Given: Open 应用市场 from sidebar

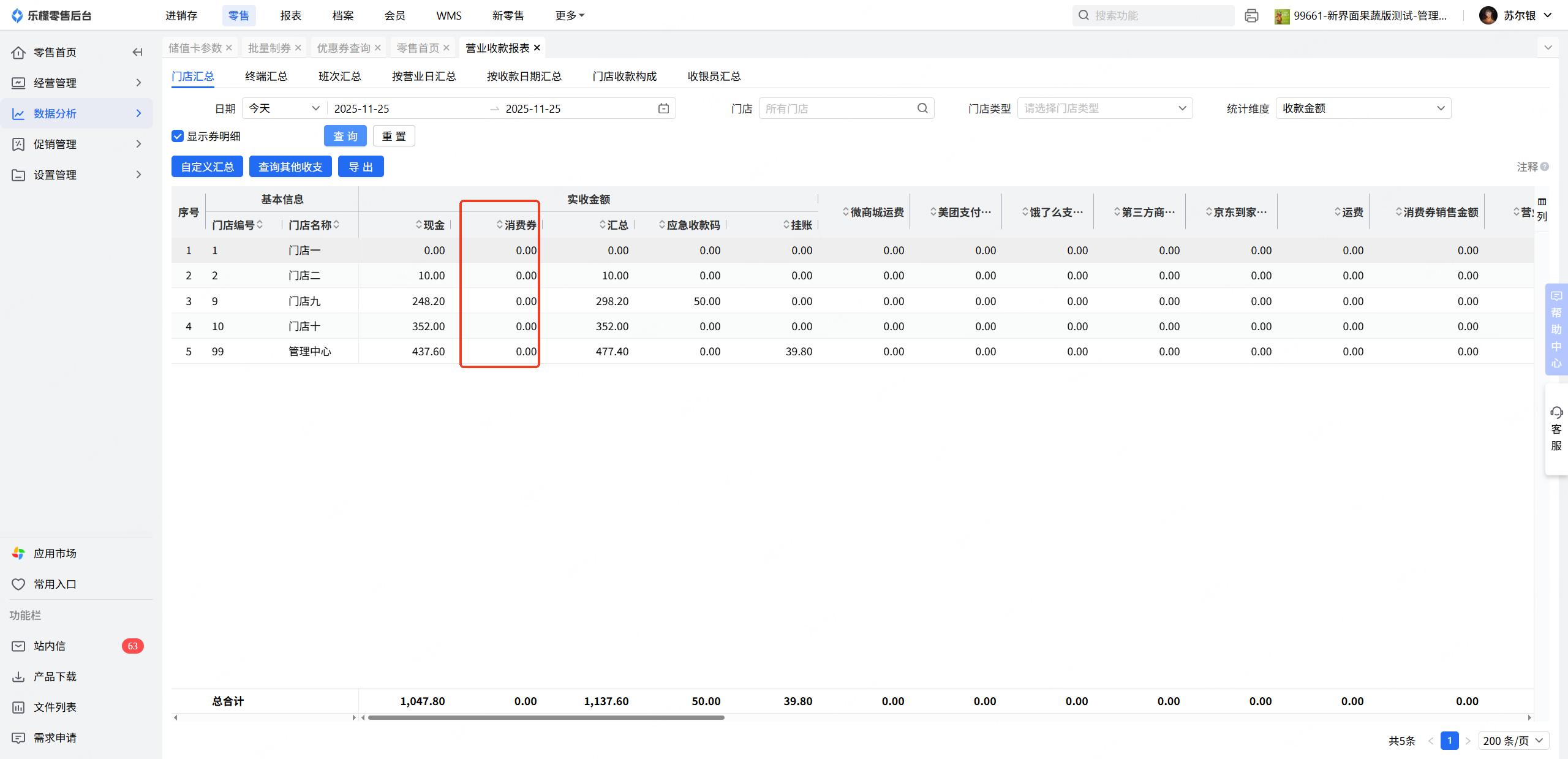Looking at the screenshot, I should tap(55, 553).
